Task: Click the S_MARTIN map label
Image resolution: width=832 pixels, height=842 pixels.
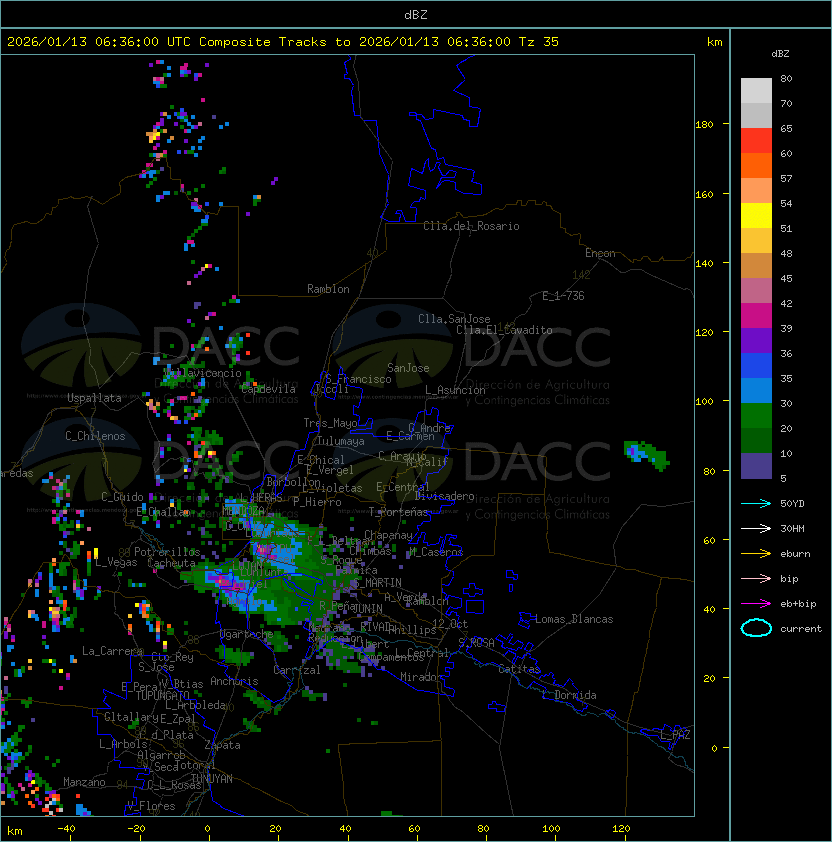Action: 378,583
